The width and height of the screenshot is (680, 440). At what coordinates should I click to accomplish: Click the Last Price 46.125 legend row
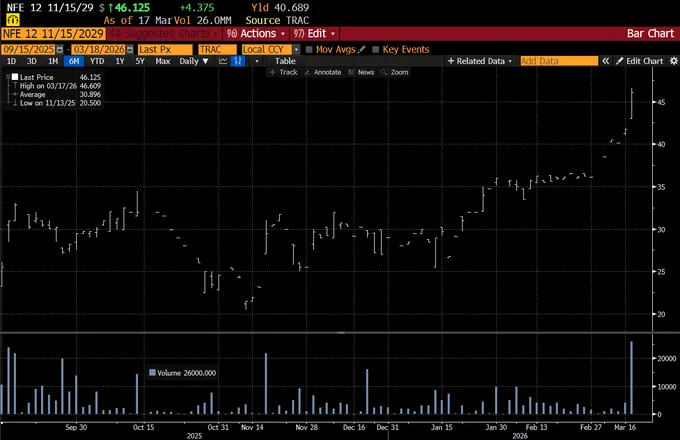point(57,77)
